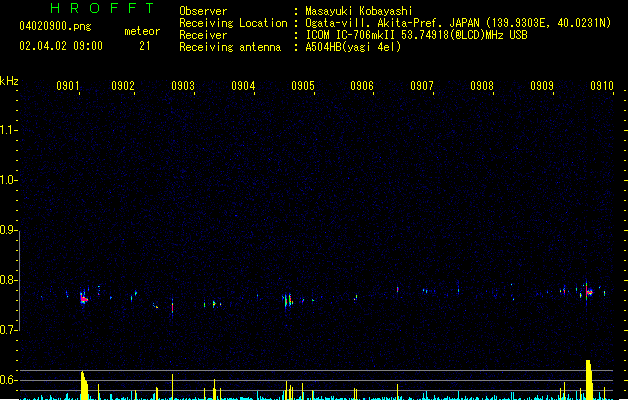Click the 1.0 kHz axis label

8,180
